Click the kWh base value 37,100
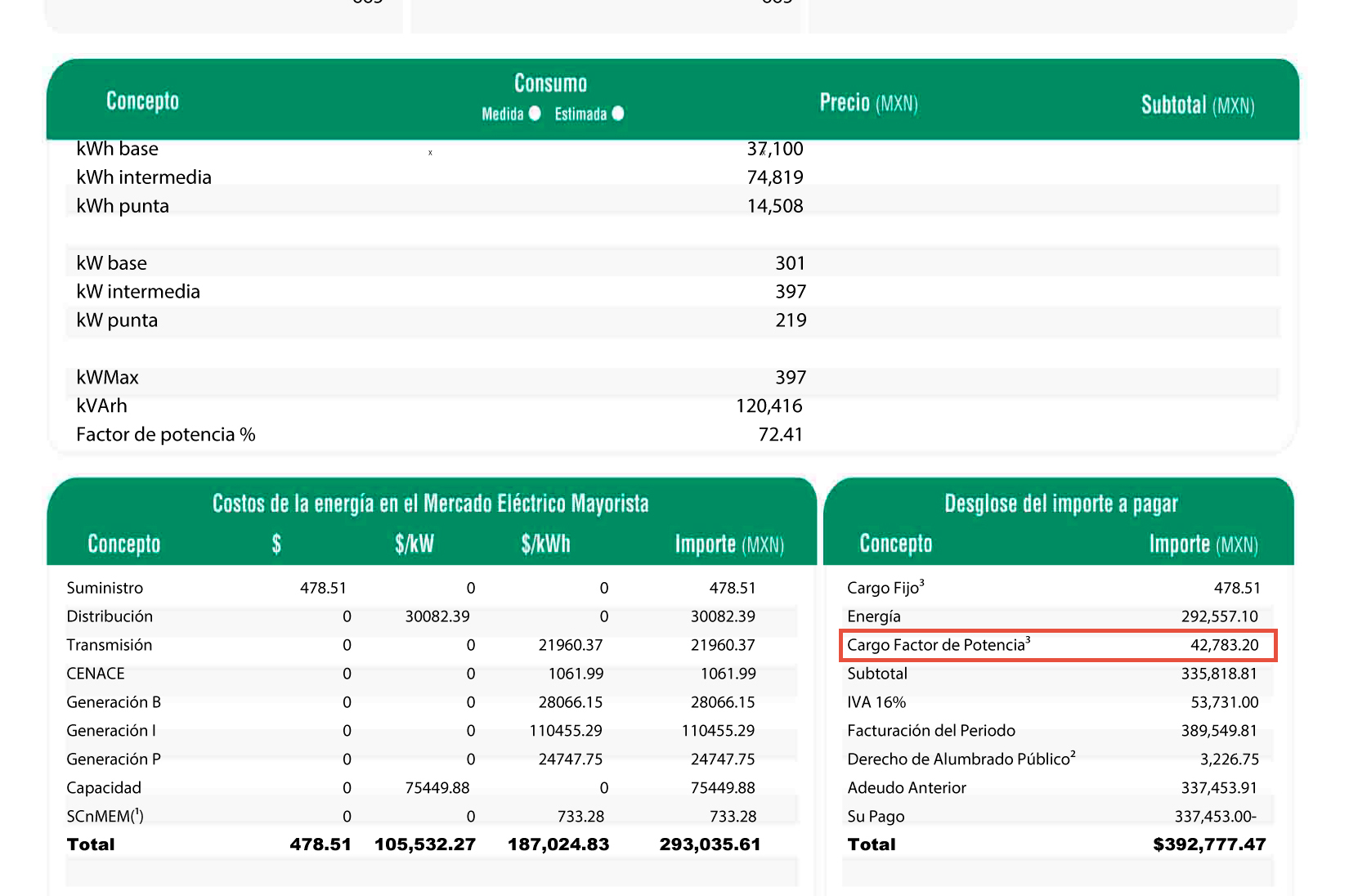Screen dimensions: 1349x896 click(775, 149)
